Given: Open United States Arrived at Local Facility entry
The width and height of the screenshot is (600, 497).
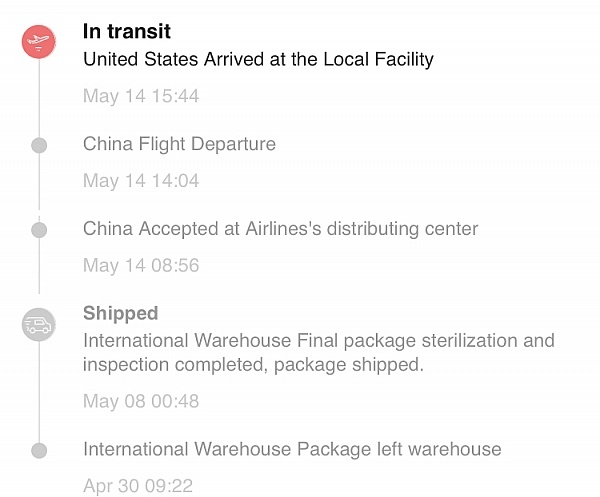Looking at the screenshot, I should (258, 59).
